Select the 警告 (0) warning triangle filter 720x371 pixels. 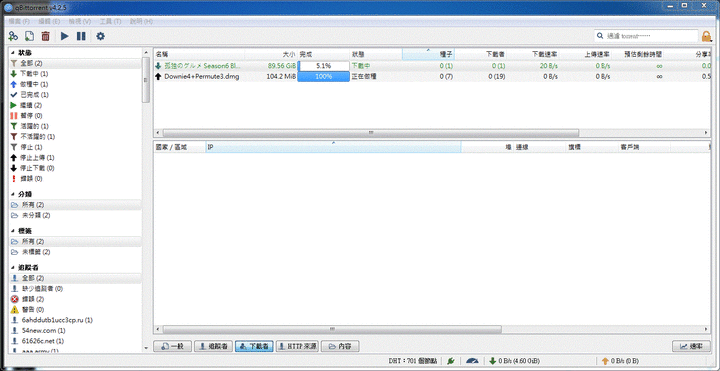click(x=75, y=310)
